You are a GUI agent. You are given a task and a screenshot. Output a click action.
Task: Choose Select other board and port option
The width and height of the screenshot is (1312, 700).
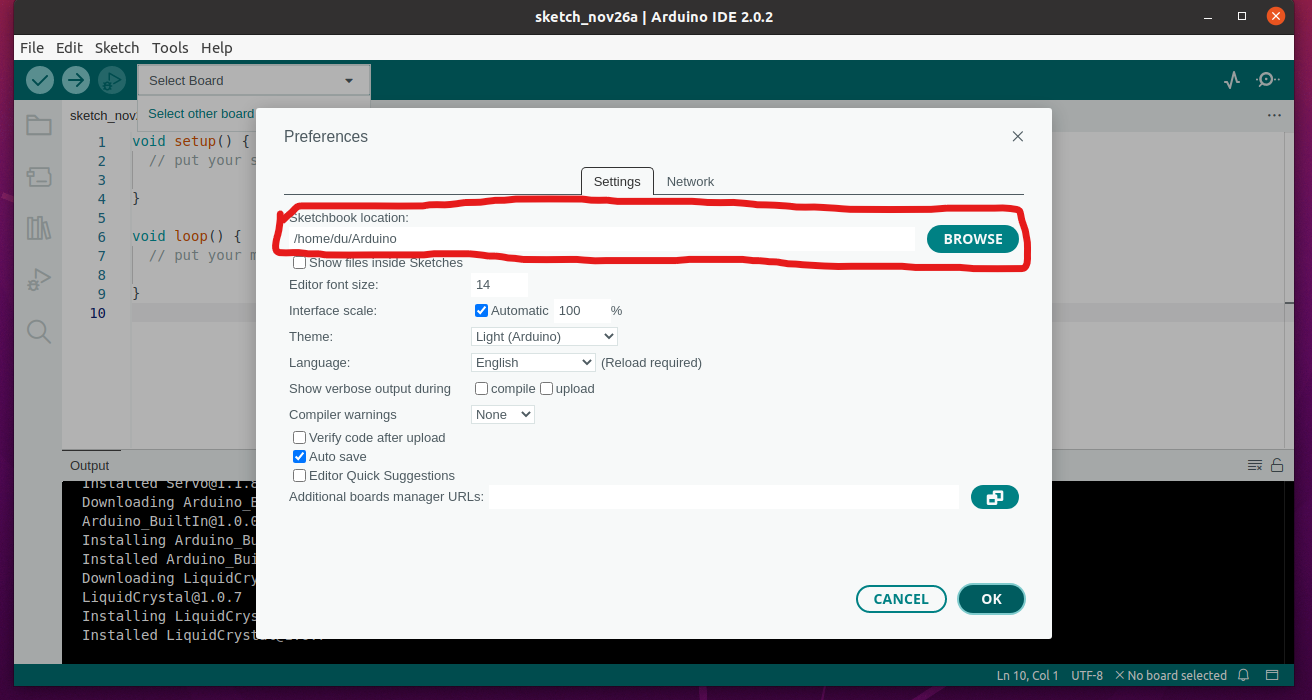[201, 114]
